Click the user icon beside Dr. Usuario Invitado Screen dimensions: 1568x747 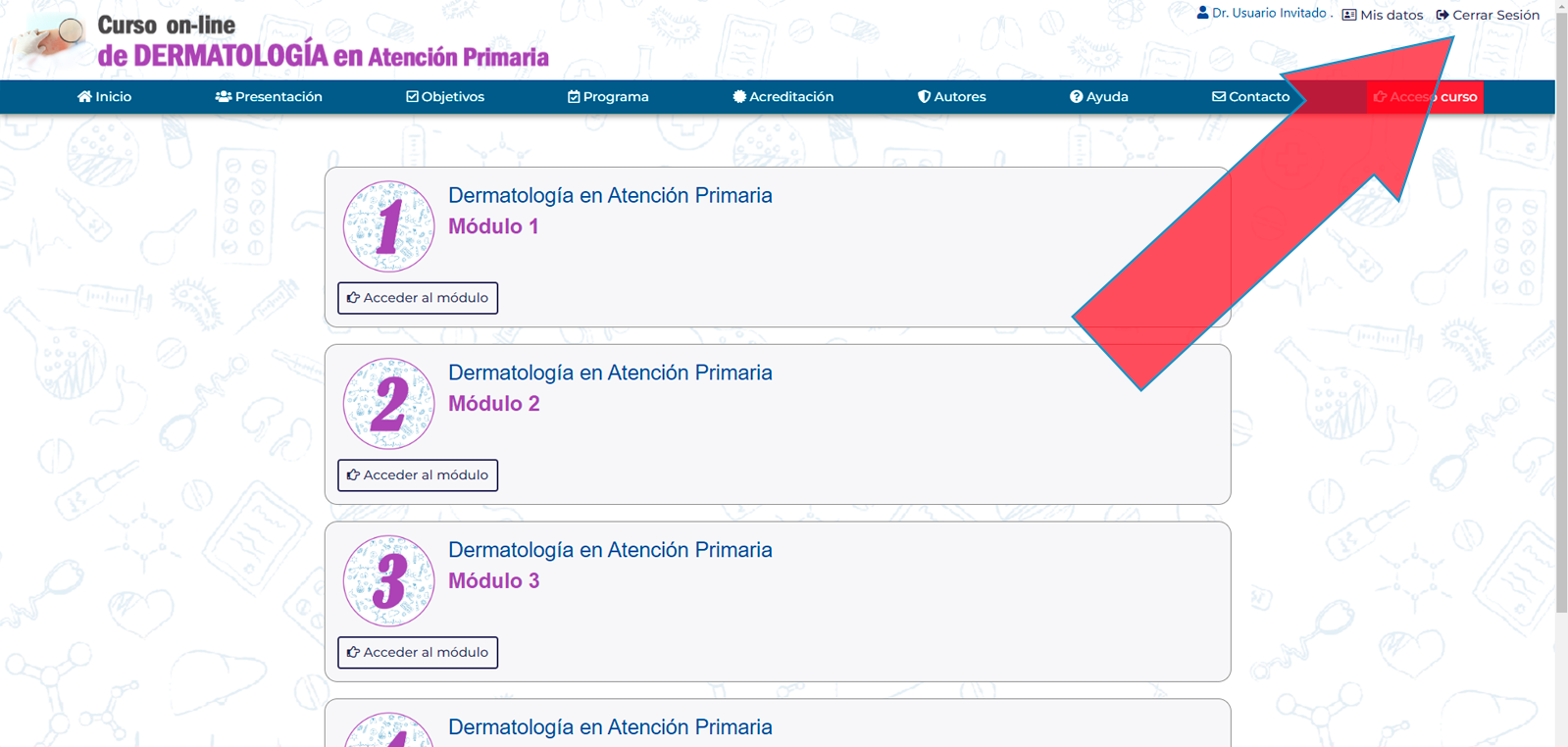(x=1202, y=13)
